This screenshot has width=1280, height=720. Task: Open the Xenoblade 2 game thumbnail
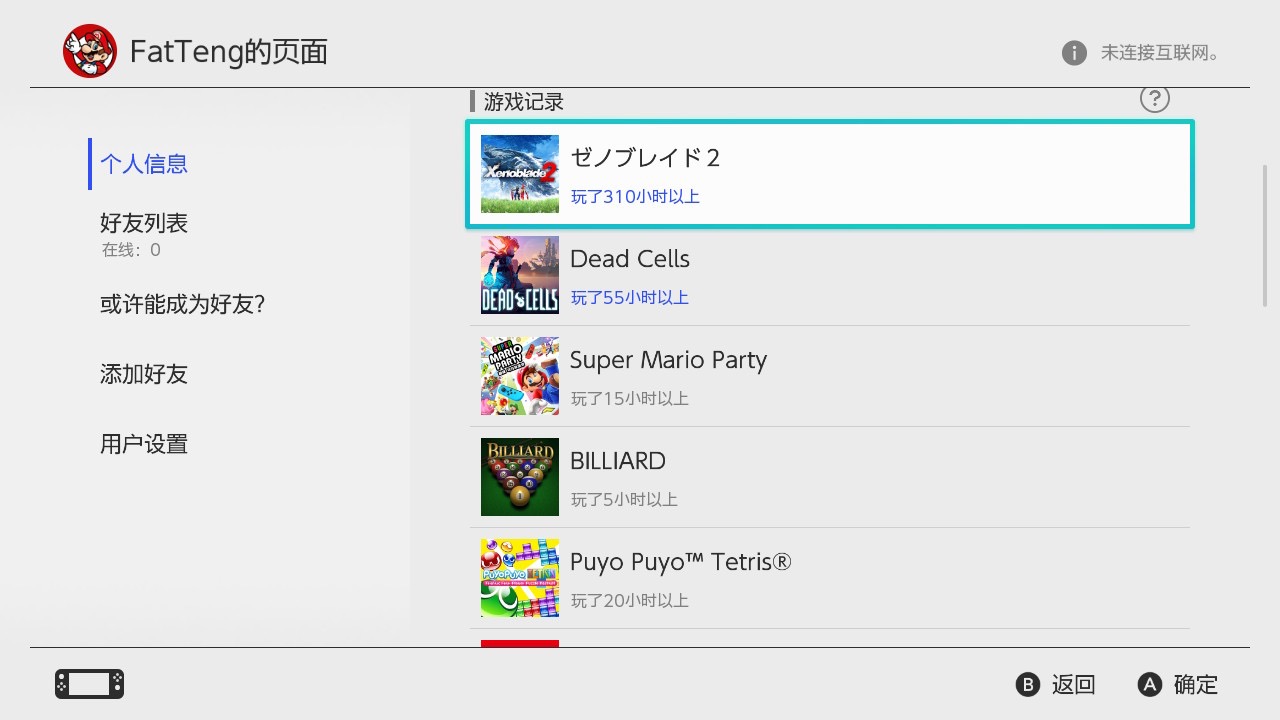point(520,174)
